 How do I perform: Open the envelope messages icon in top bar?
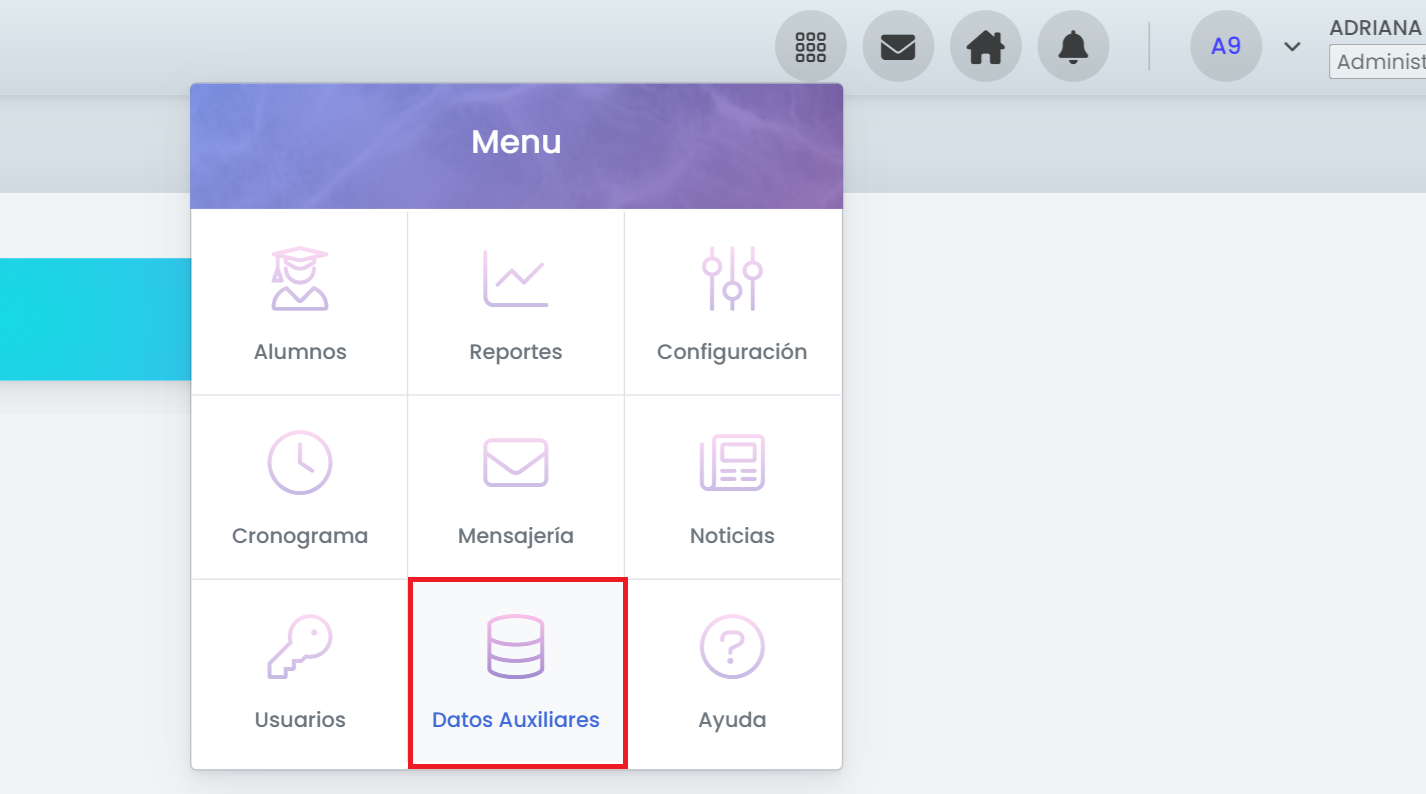click(x=898, y=47)
